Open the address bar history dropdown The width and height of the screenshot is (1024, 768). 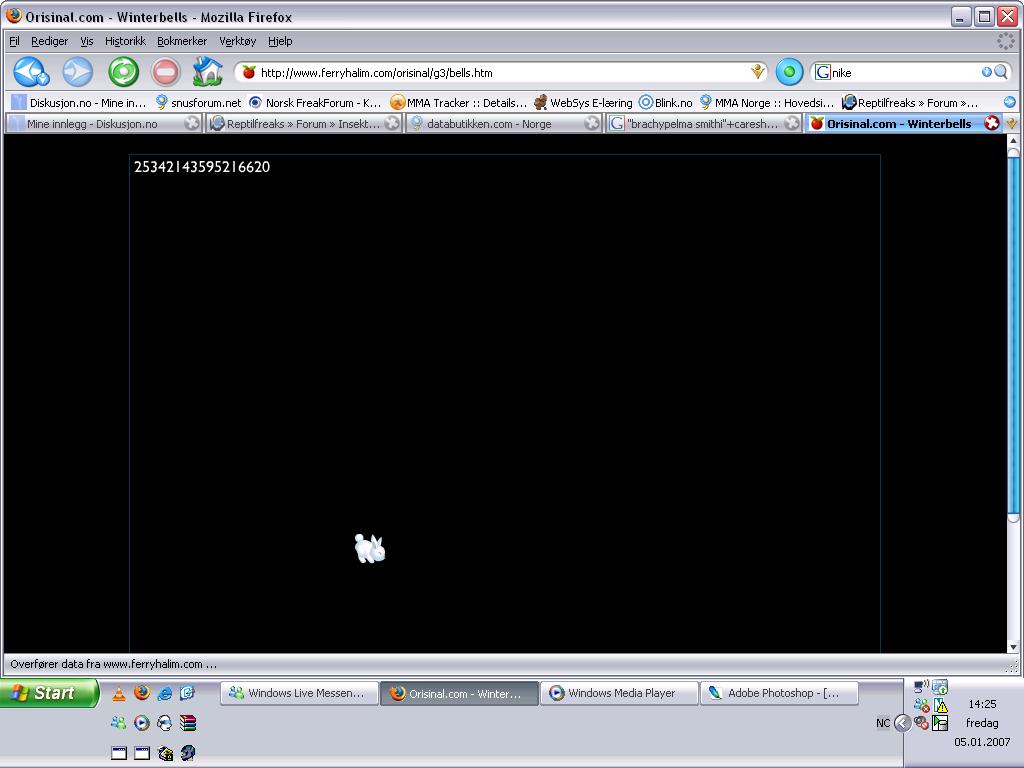click(x=758, y=72)
